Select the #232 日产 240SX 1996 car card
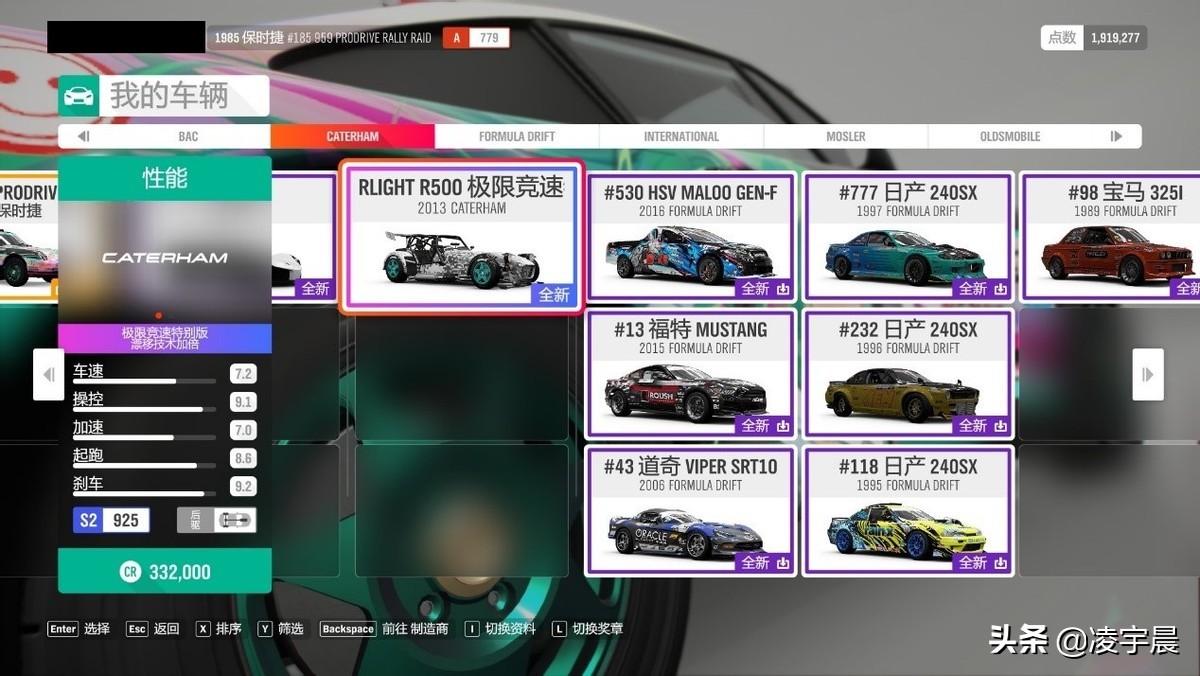1200x676 pixels. (x=909, y=374)
